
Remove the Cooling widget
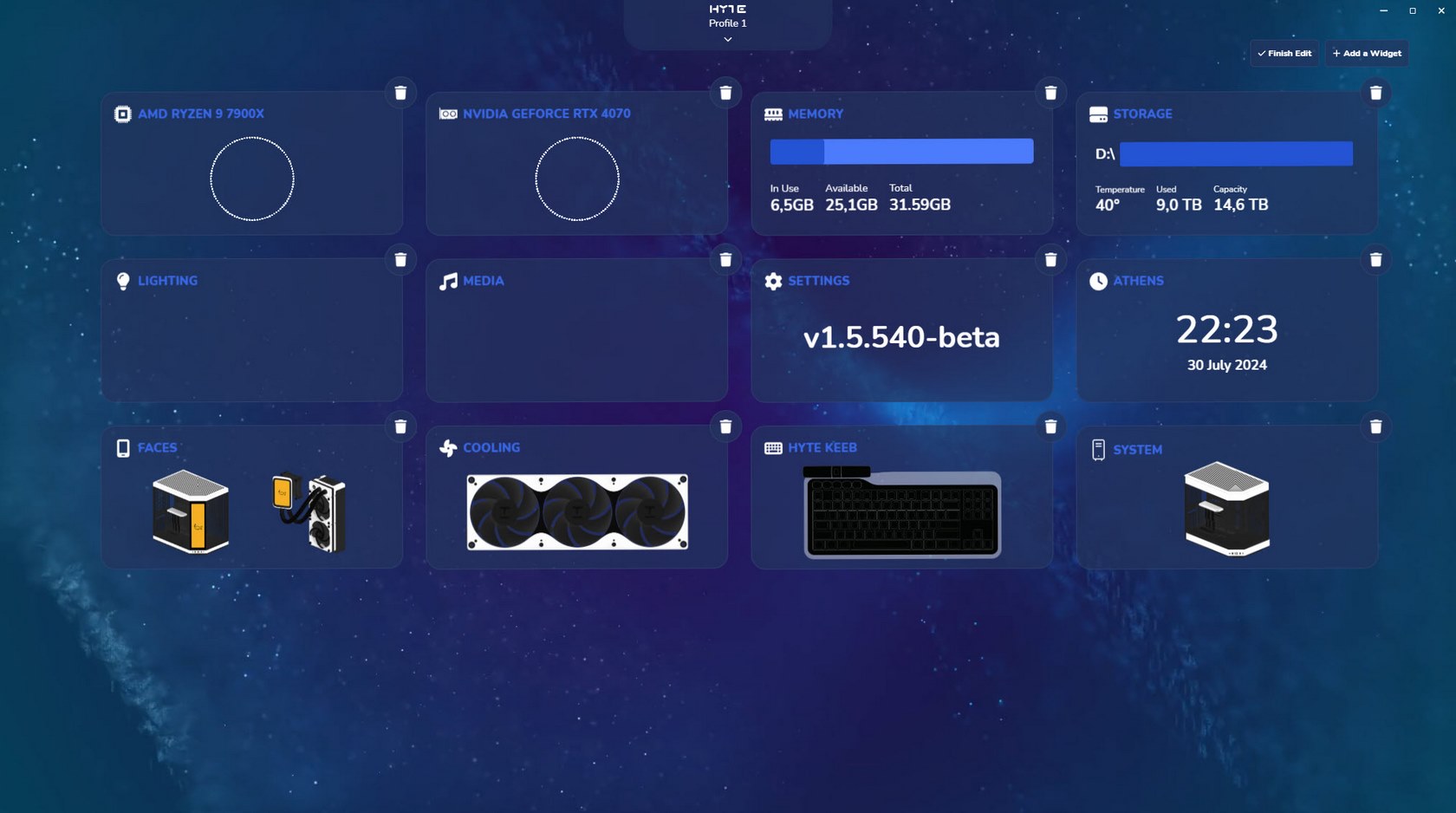[x=725, y=426]
